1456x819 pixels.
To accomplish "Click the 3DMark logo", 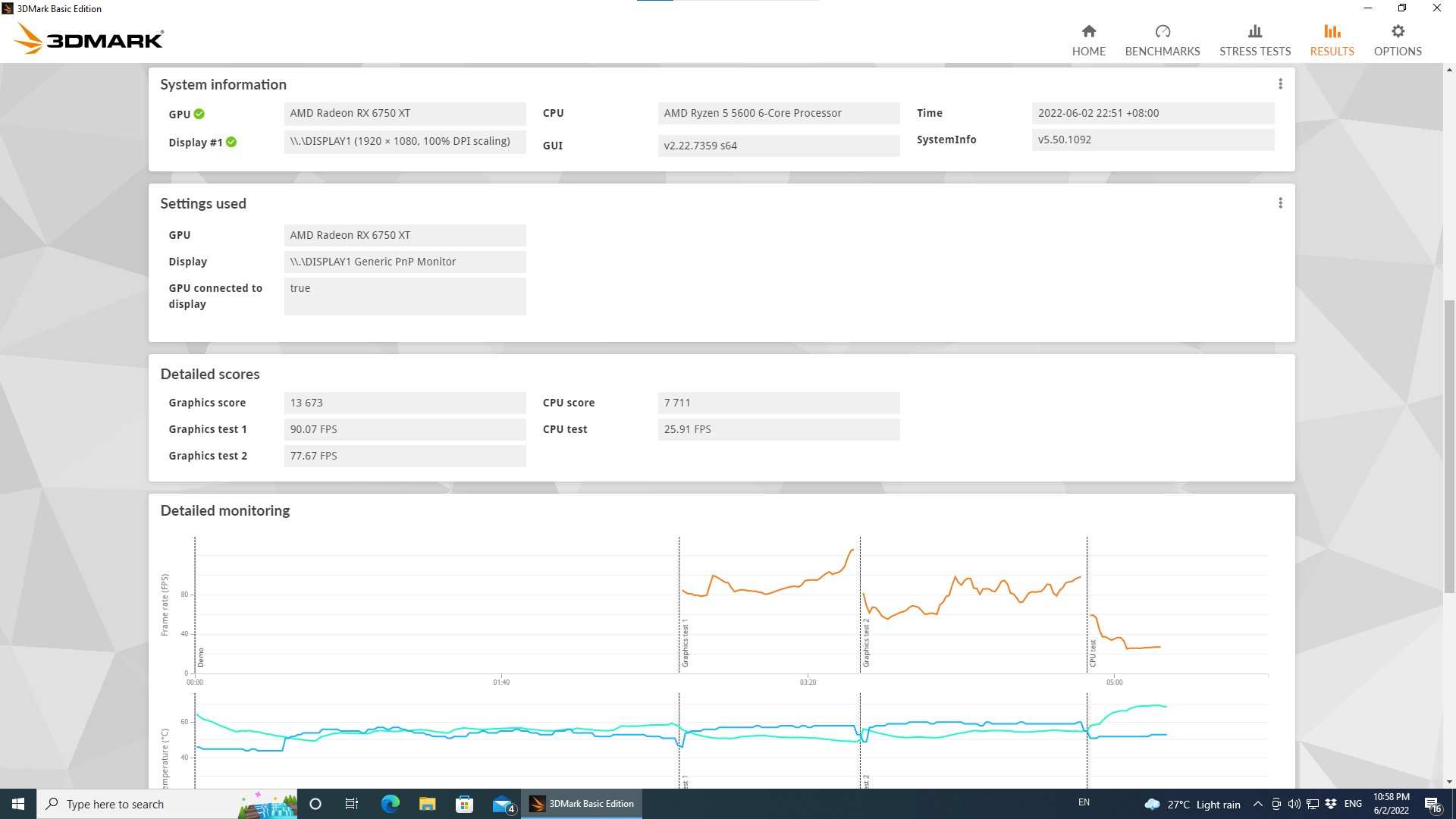I will (89, 39).
